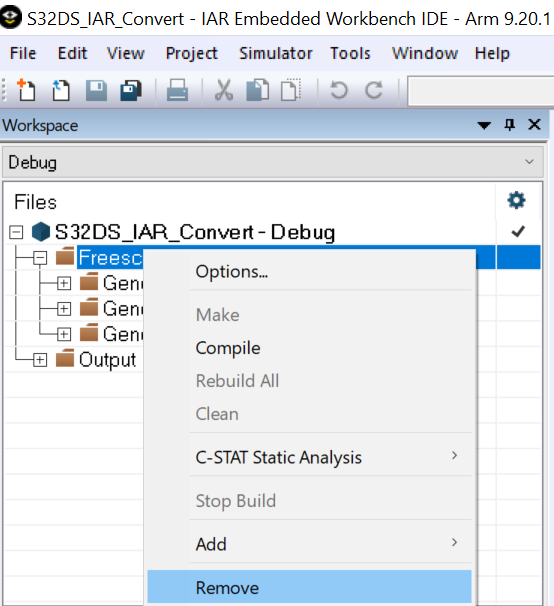The width and height of the screenshot is (554, 606).
Task: Pin the Workspace panel
Action: 510,125
